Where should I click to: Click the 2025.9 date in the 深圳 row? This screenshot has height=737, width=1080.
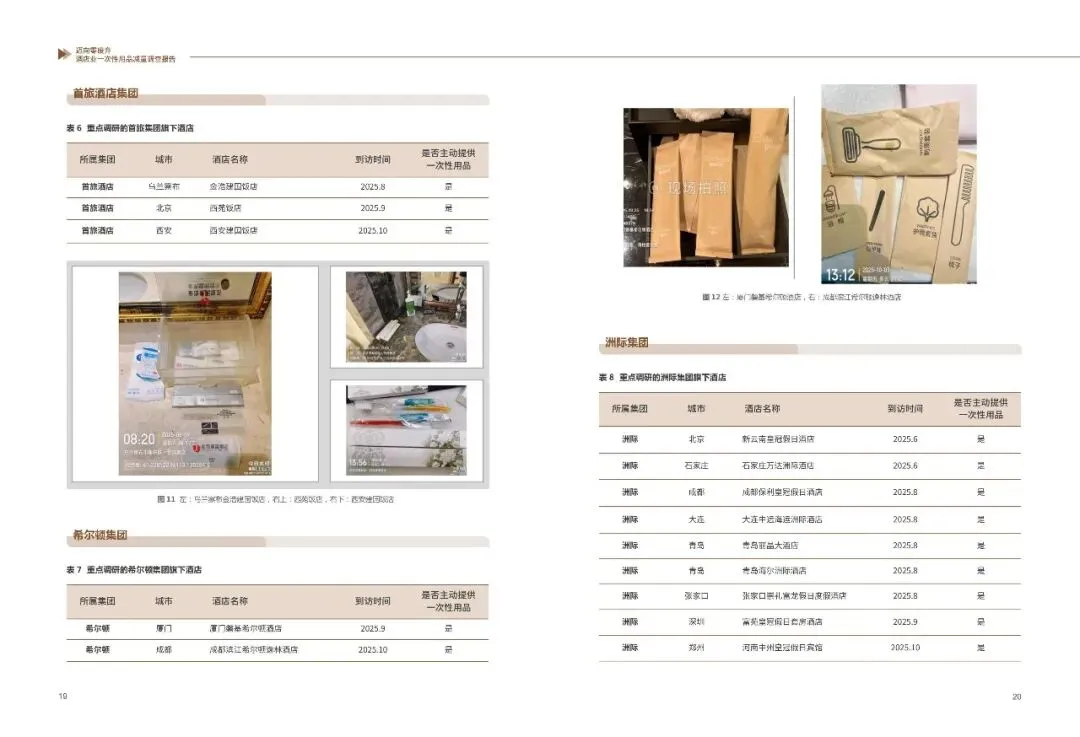click(x=905, y=622)
